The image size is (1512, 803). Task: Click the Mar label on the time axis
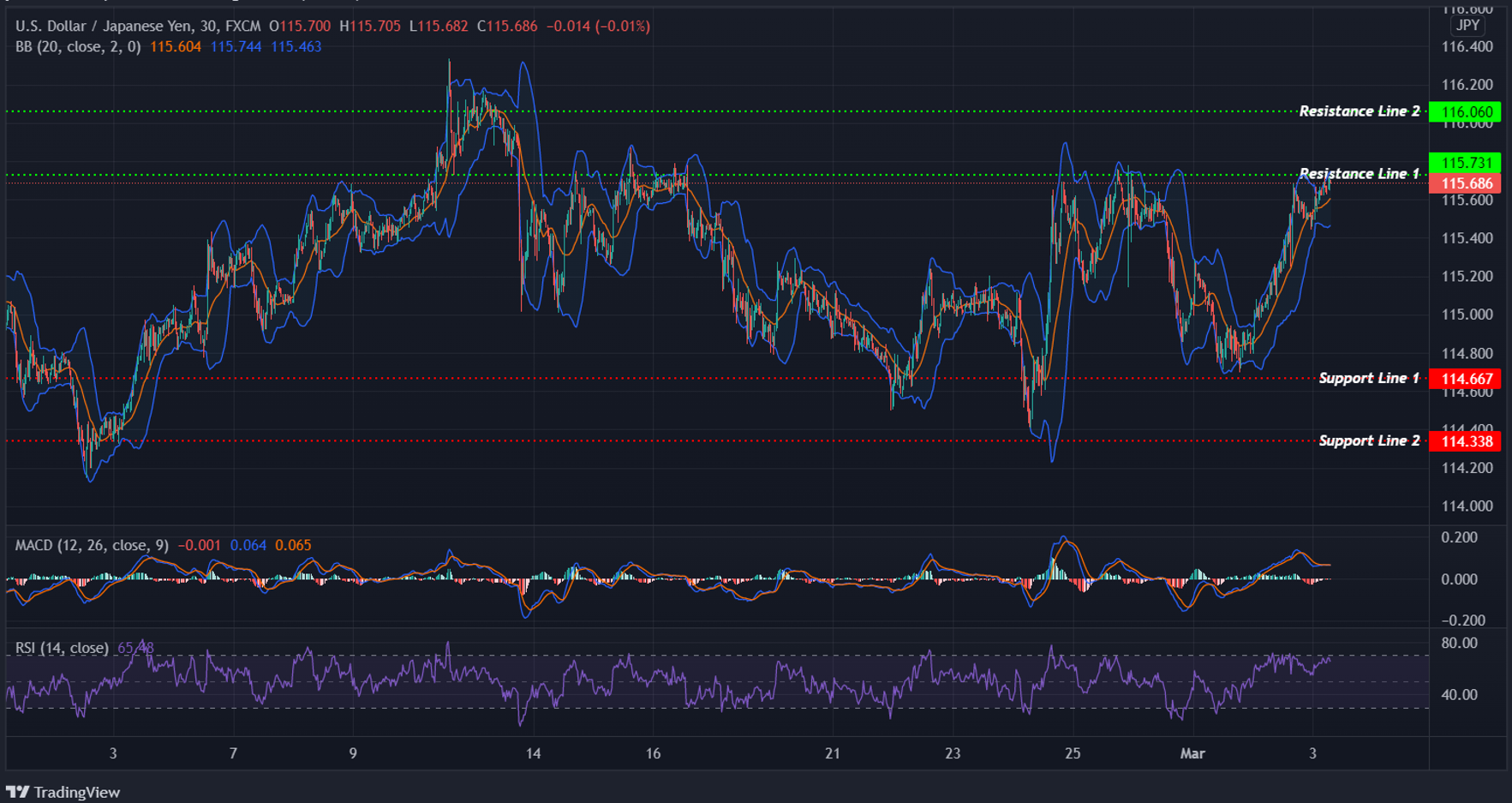1193,755
